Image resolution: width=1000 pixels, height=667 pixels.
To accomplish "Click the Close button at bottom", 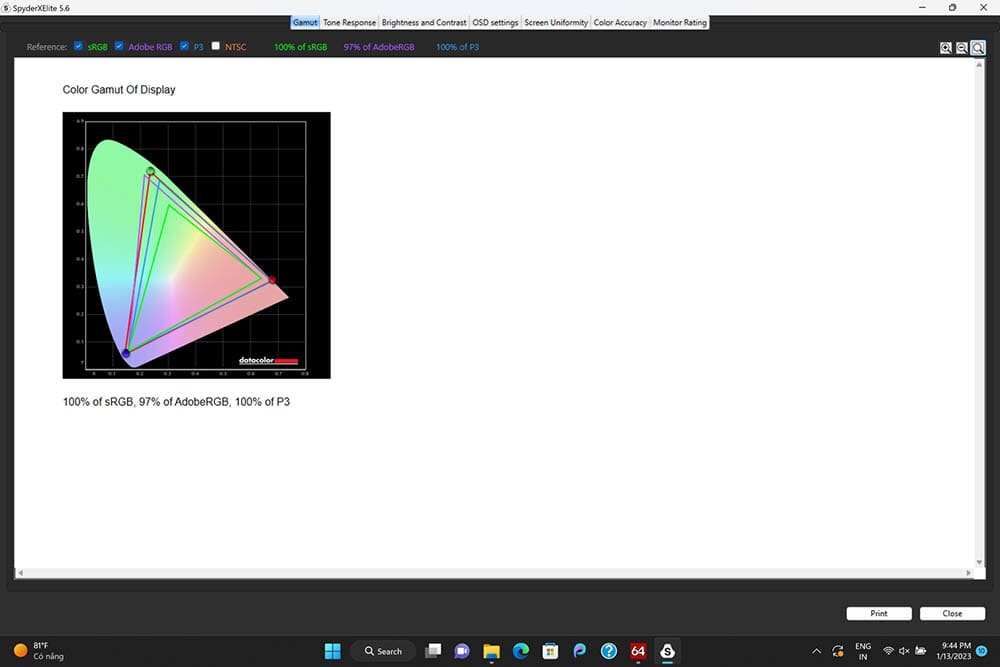I will click(952, 613).
